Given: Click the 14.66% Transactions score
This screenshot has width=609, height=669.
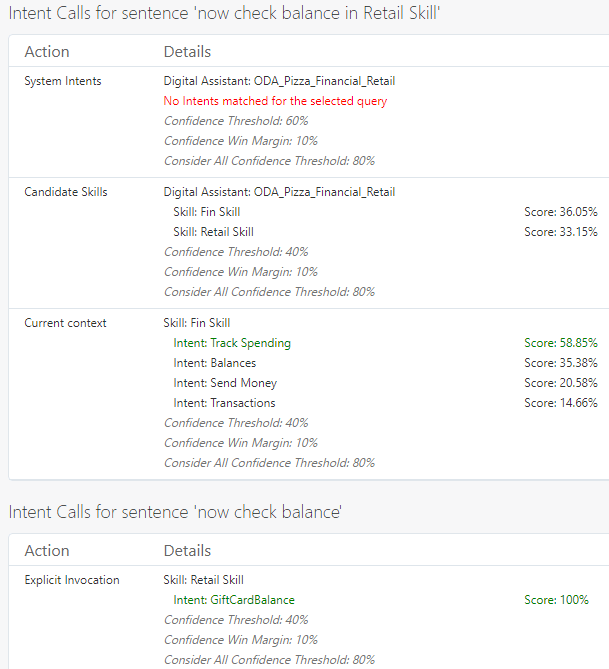Looking at the screenshot, I should pyautogui.click(x=560, y=403).
